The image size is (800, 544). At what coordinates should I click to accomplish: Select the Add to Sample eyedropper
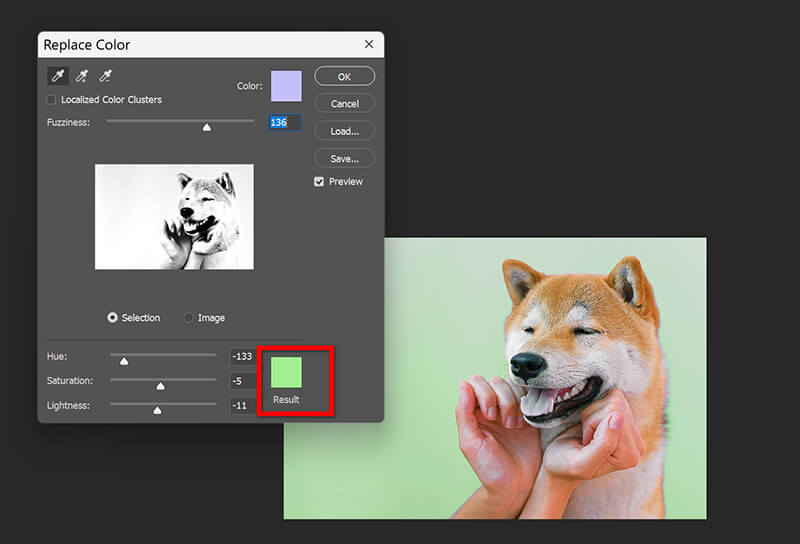tap(82, 76)
